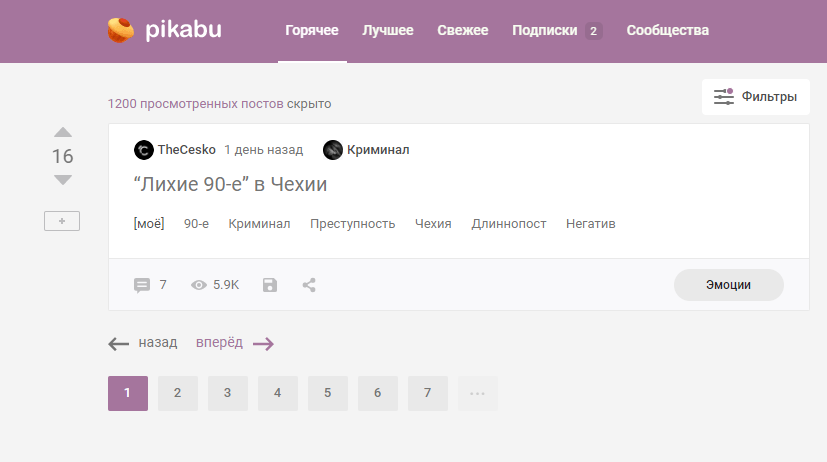Go to the Сообщества section
The height and width of the screenshot is (462, 827).
[668, 30]
